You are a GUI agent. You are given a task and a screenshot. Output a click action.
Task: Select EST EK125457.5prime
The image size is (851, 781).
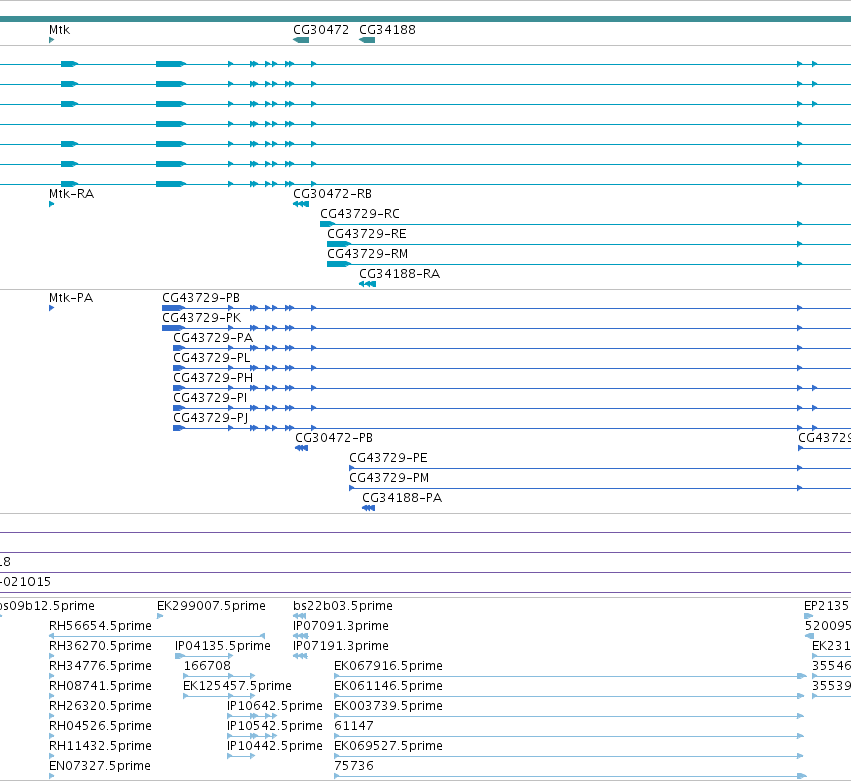click(237, 687)
